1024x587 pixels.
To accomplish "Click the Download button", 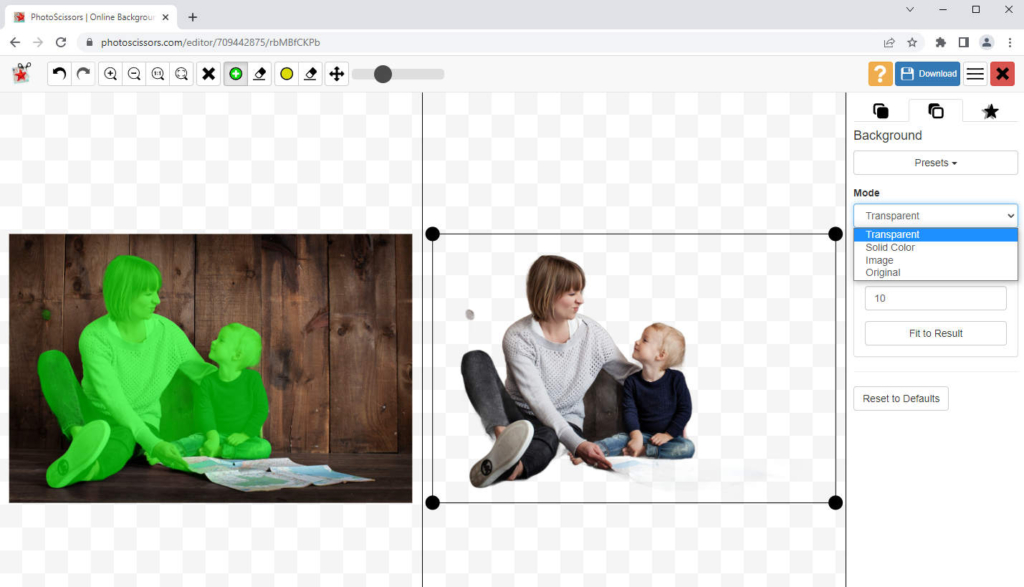I will 927,73.
